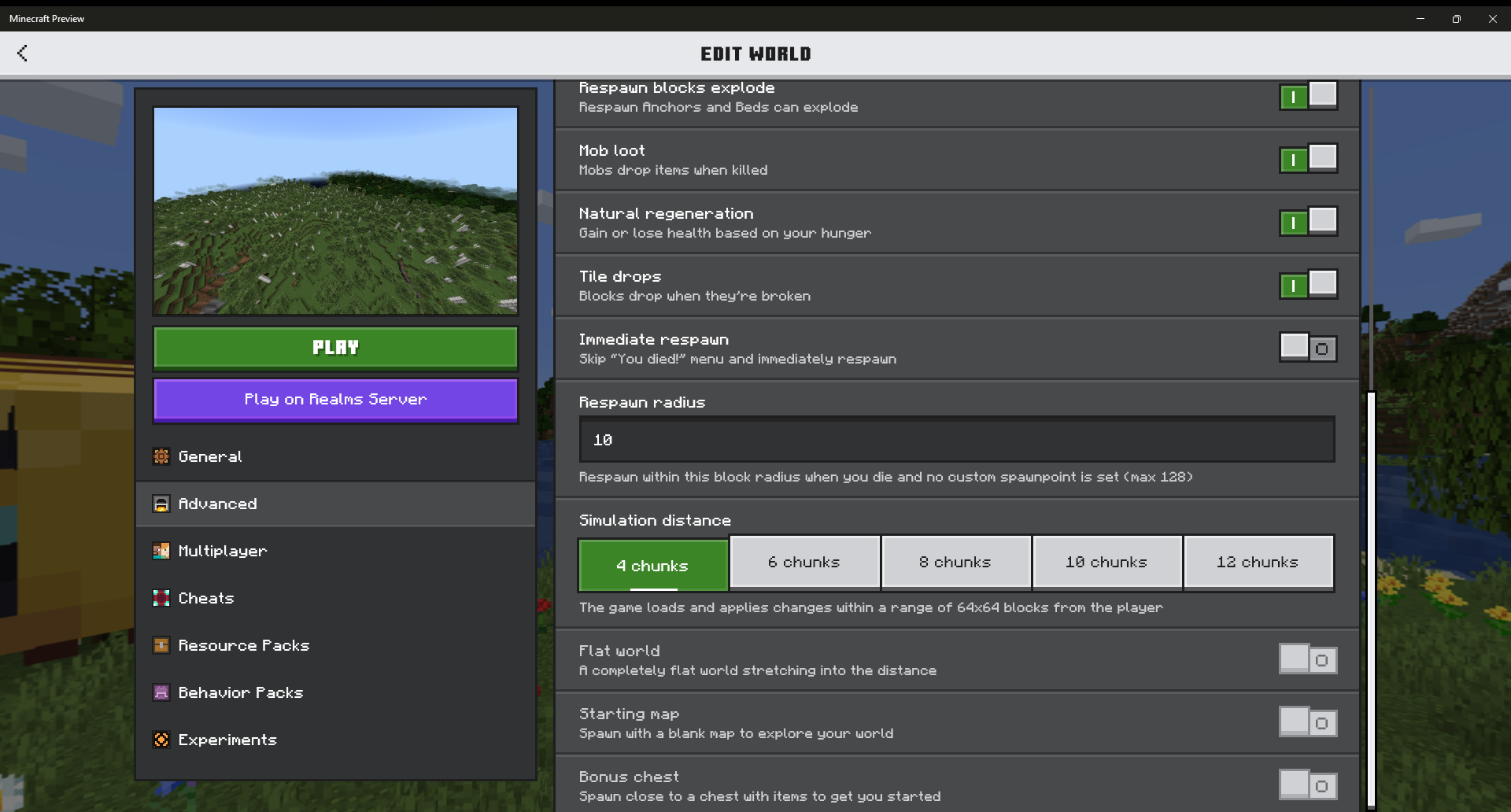Click the Resource Packs icon

(161, 645)
